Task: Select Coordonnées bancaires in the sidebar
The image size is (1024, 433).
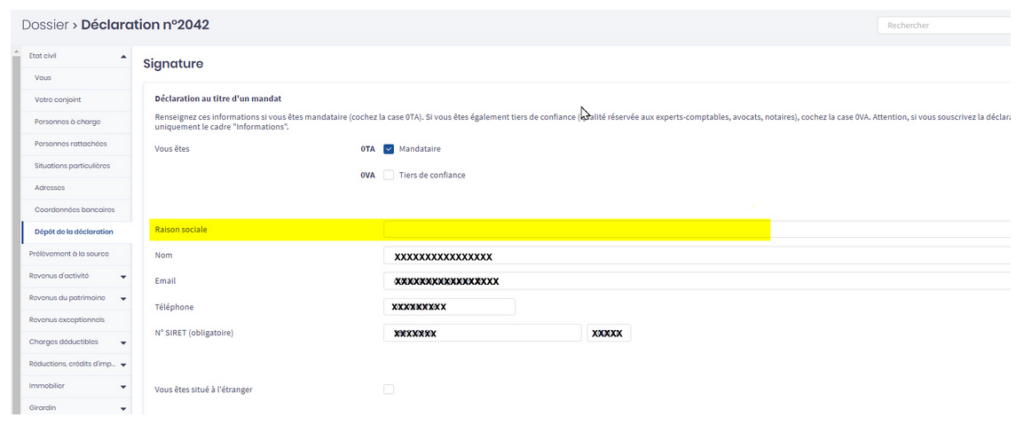Action: click(x=74, y=210)
